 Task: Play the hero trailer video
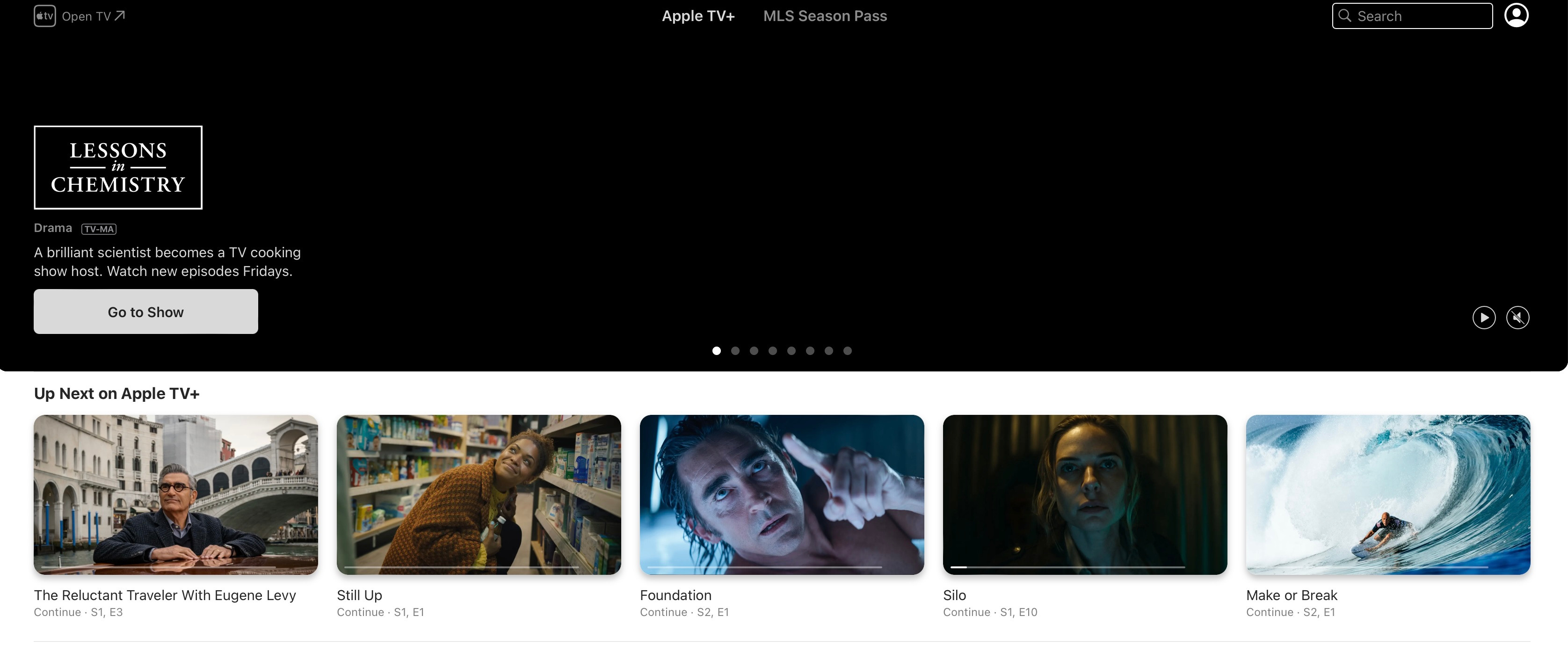point(1483,317)
